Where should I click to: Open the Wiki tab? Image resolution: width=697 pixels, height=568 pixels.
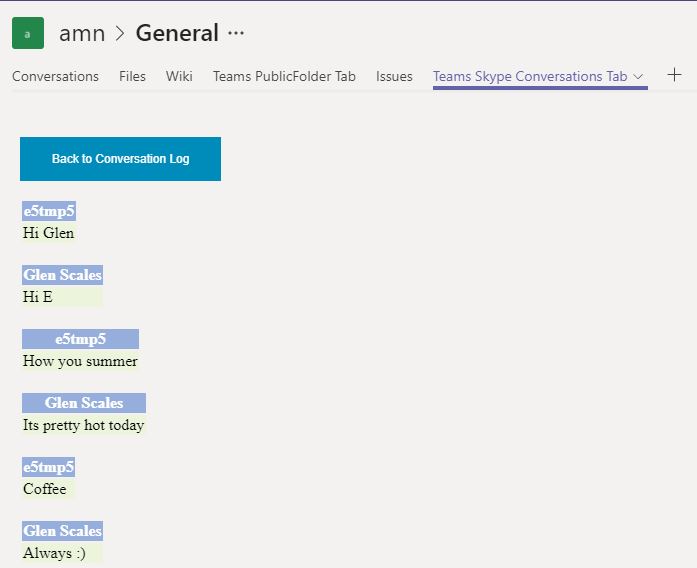click(179, 76)
